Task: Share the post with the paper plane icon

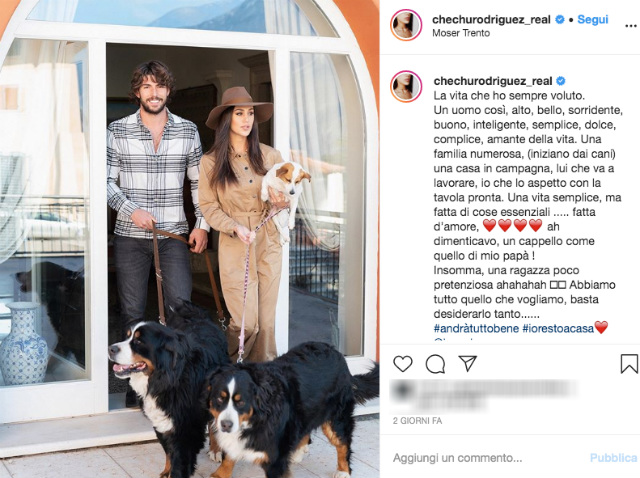Action: [x=467, y=363]
